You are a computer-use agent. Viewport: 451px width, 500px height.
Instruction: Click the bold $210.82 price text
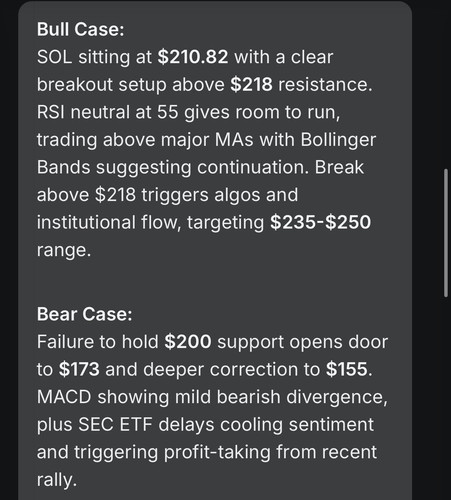pos(193,57)
